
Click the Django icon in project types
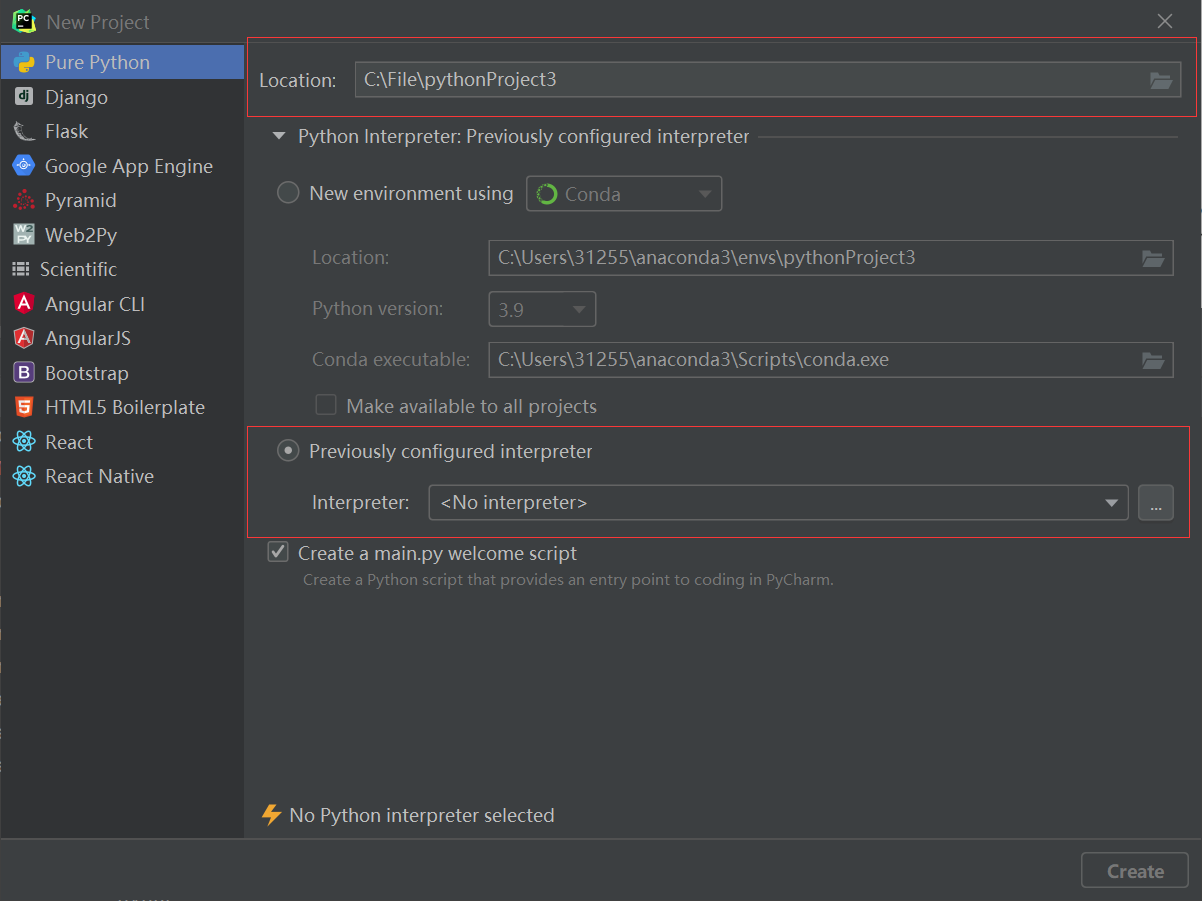[x=24, y=97]
